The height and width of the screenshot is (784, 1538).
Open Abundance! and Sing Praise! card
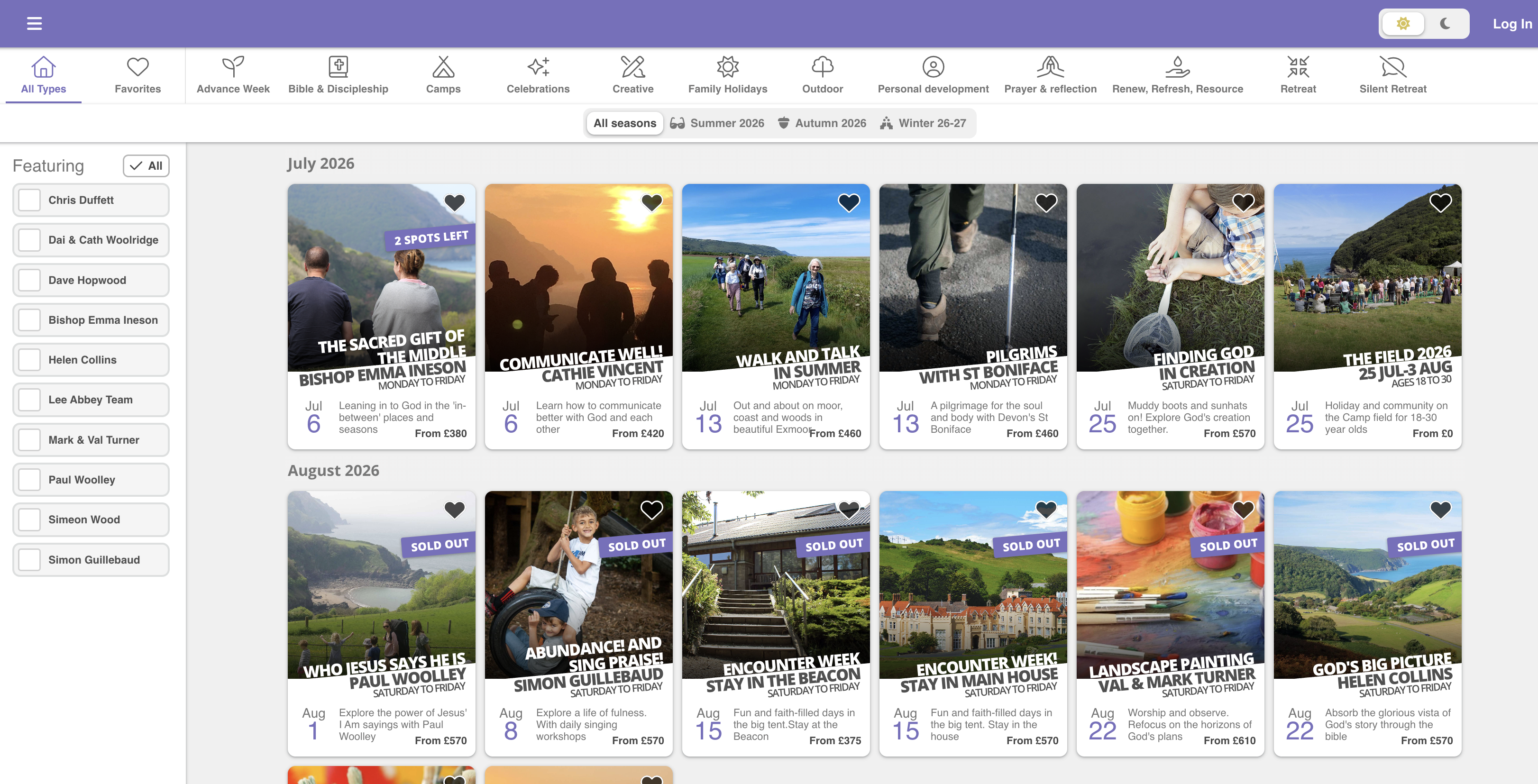[x=578, y=623]
